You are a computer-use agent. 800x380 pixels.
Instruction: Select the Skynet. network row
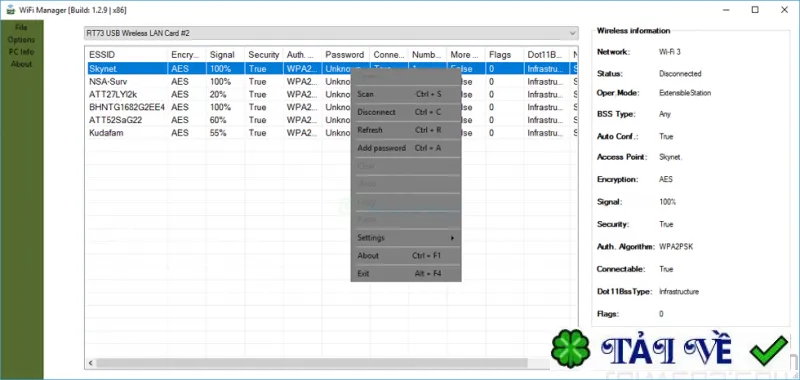click(x=332, y=68)
